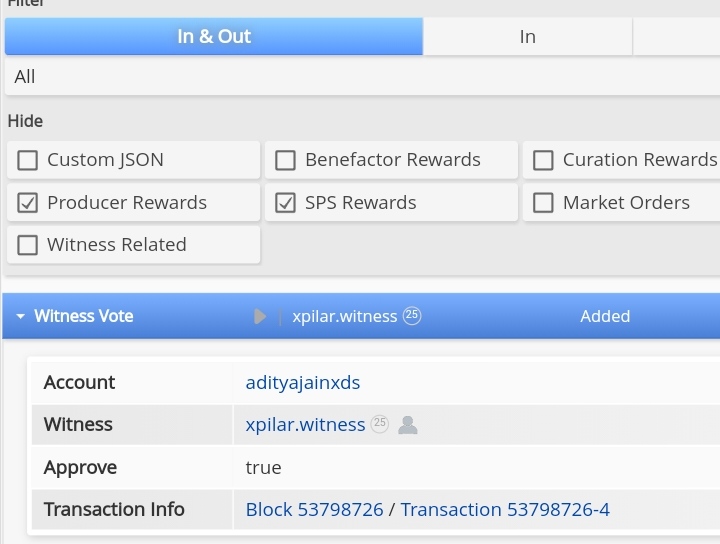720x544 pixels.
Task: Click the 25 reputation badge in the blue header
Action: point(412,316)
